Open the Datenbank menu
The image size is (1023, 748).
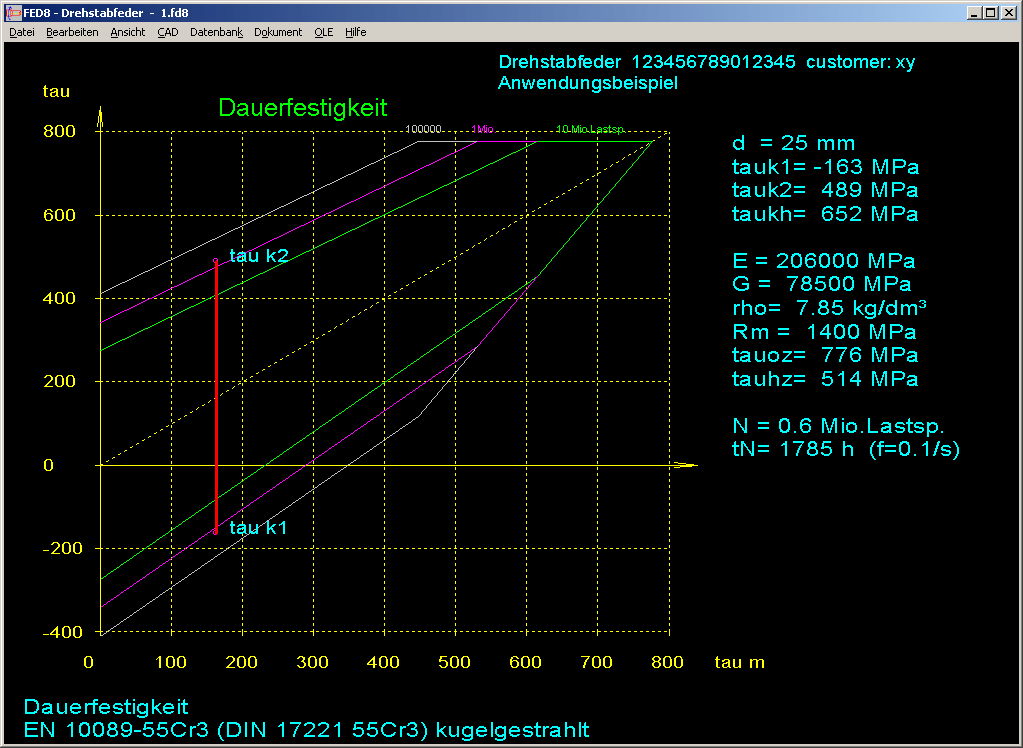point(216,32)
